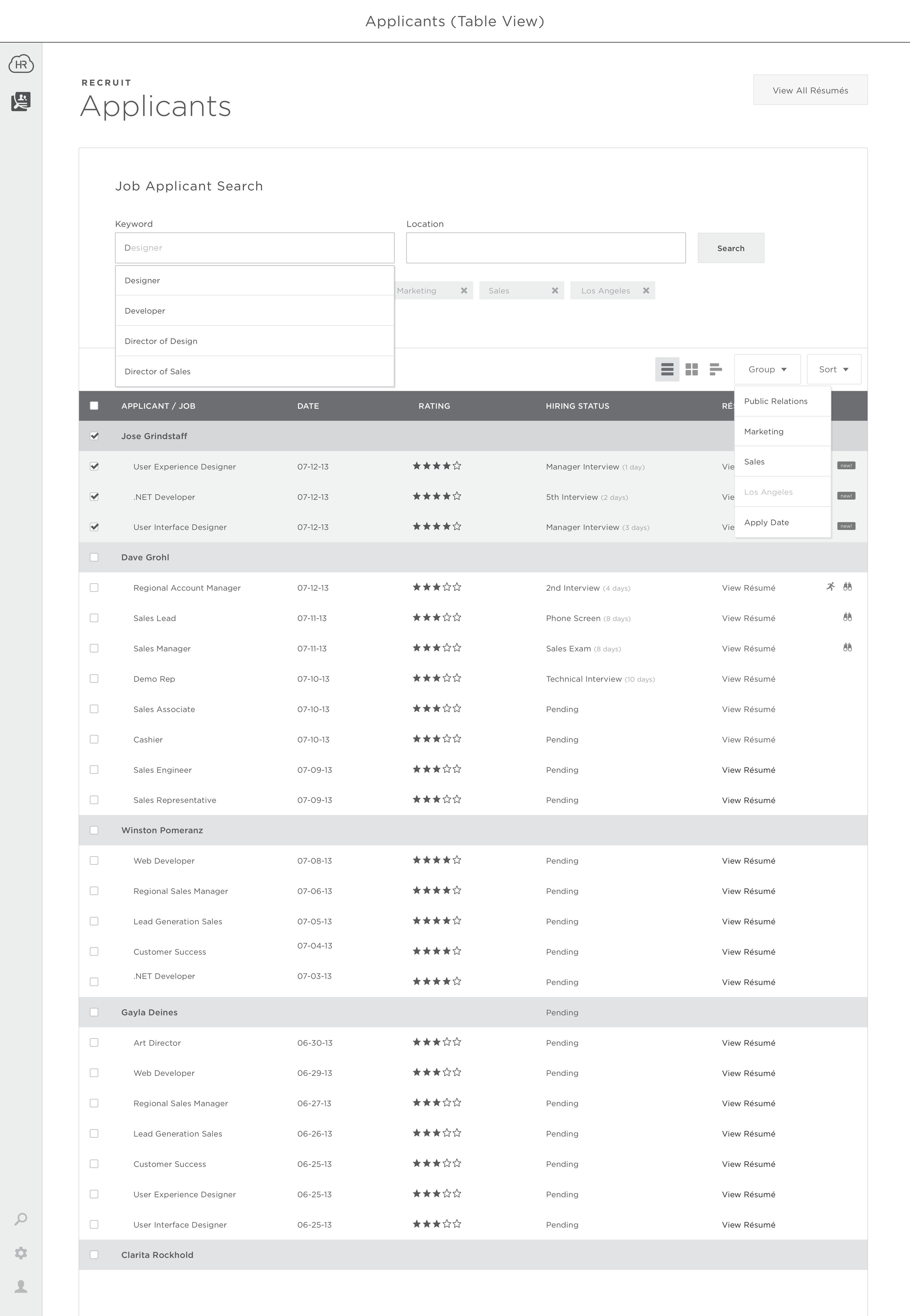Click running person icon for Regional Account Manager
Viewport: 910px width, 1316px height.
coord(831,587)
